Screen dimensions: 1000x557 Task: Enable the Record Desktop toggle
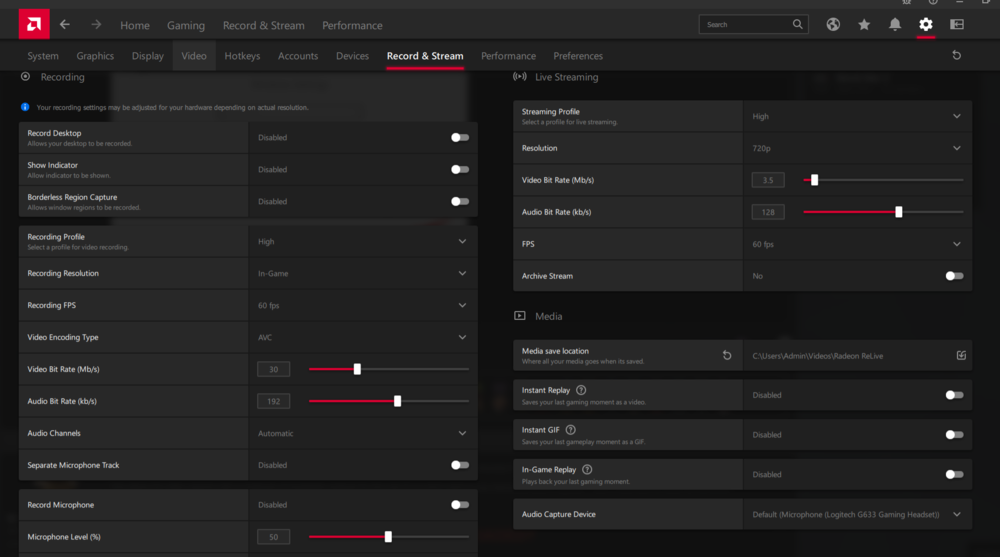point(459,138)
